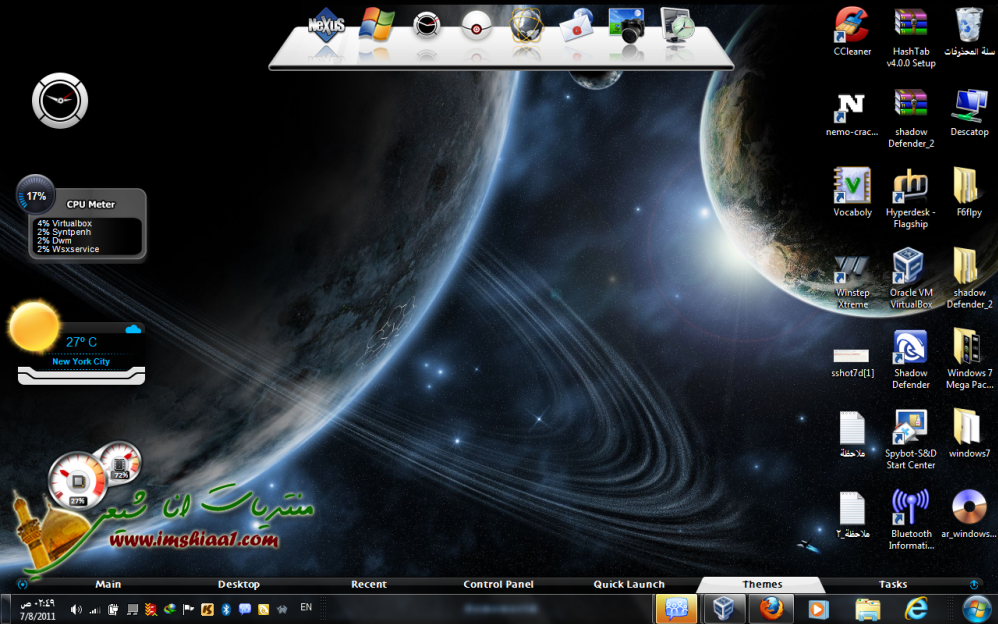Click the orange K tray icon
The width and height of the screenshot is (998, 624).
point(207,609)
